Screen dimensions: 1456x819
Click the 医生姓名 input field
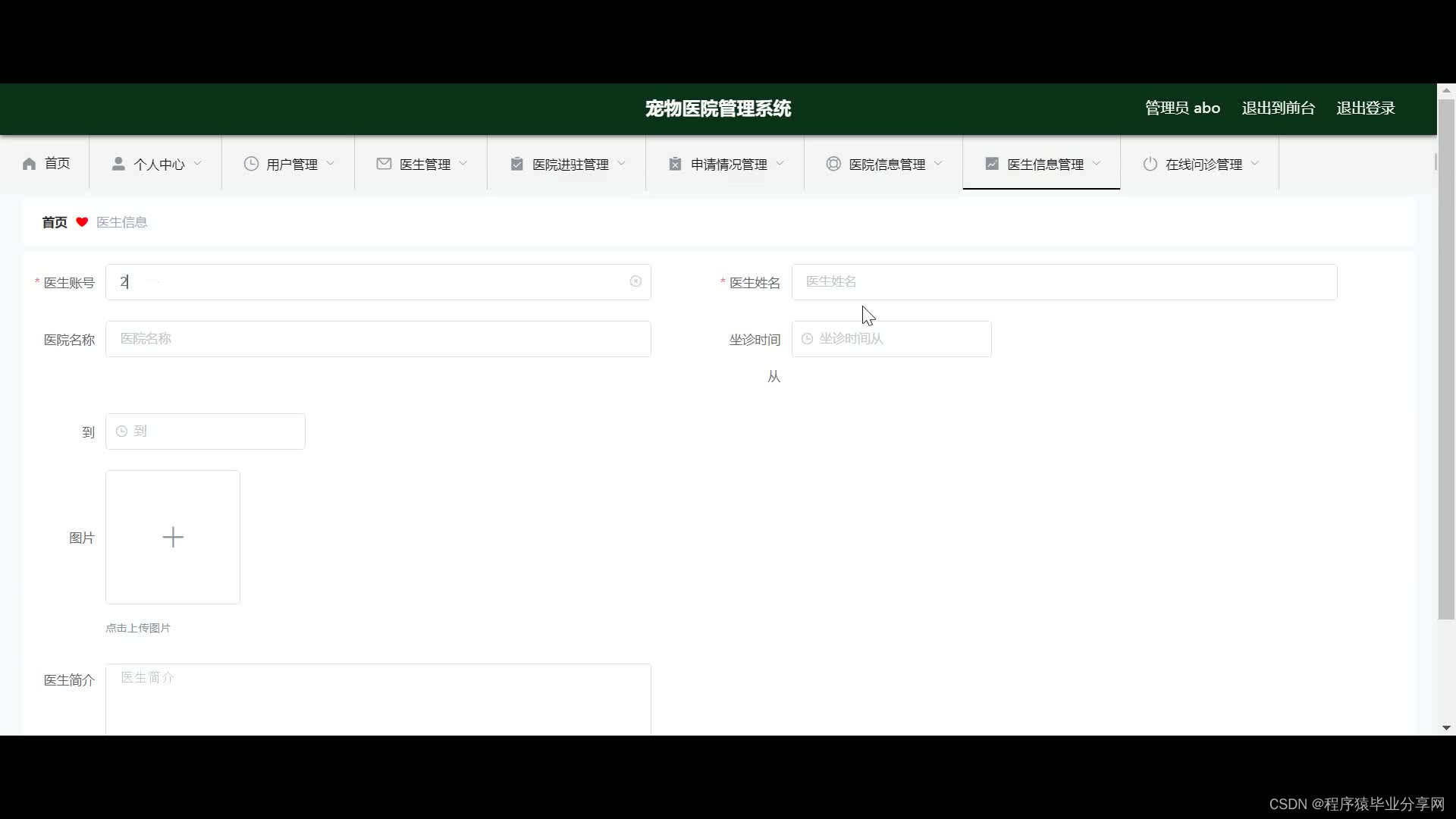[x=1063, y=282]
